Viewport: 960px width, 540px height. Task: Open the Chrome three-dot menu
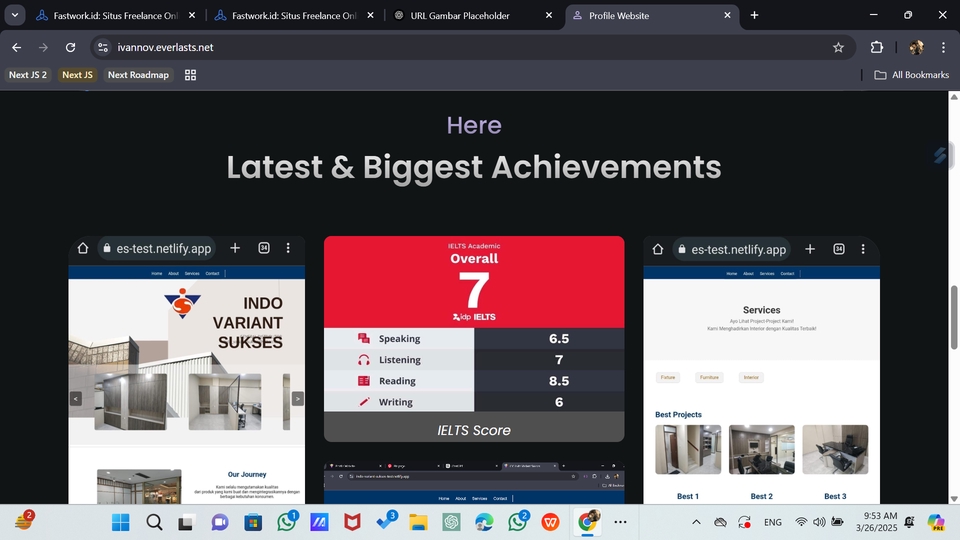point(943,47)
